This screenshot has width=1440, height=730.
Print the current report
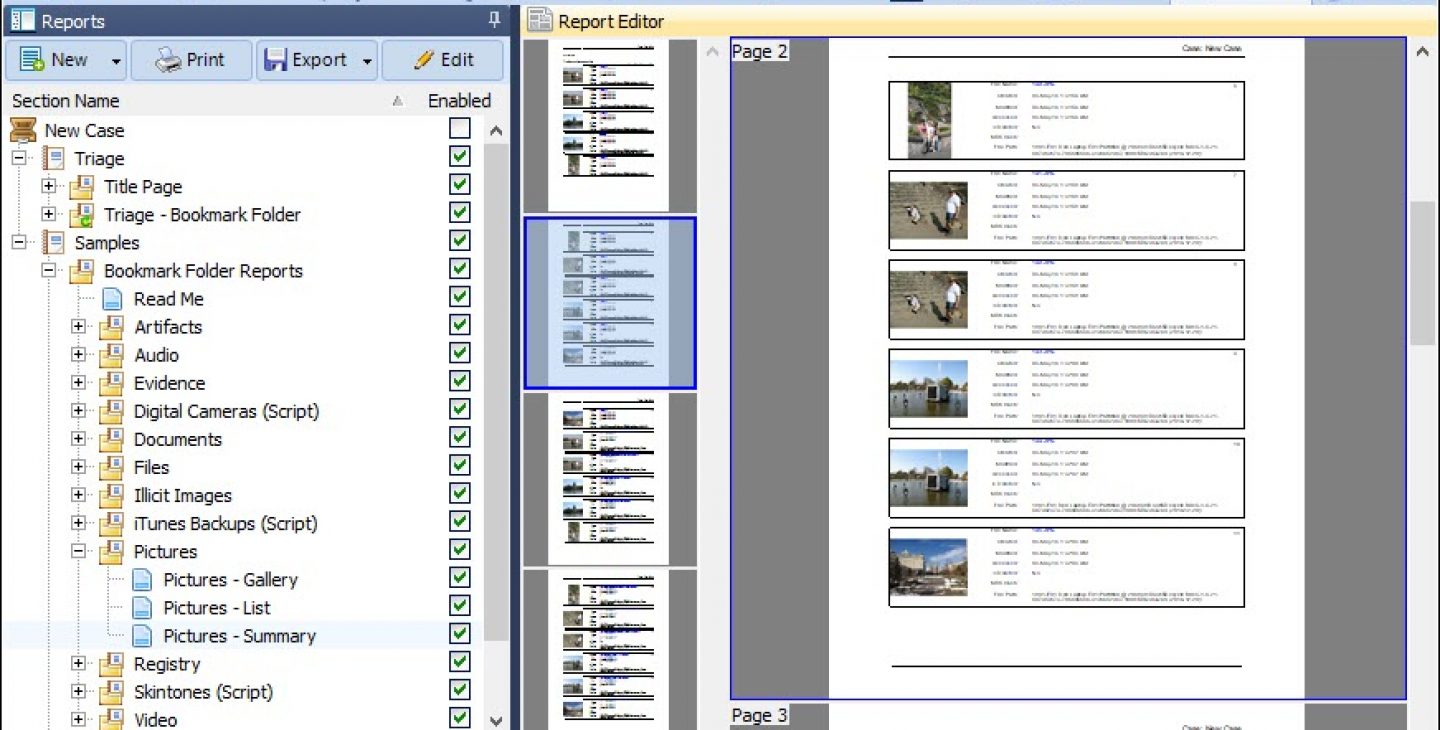coord(191,60)
